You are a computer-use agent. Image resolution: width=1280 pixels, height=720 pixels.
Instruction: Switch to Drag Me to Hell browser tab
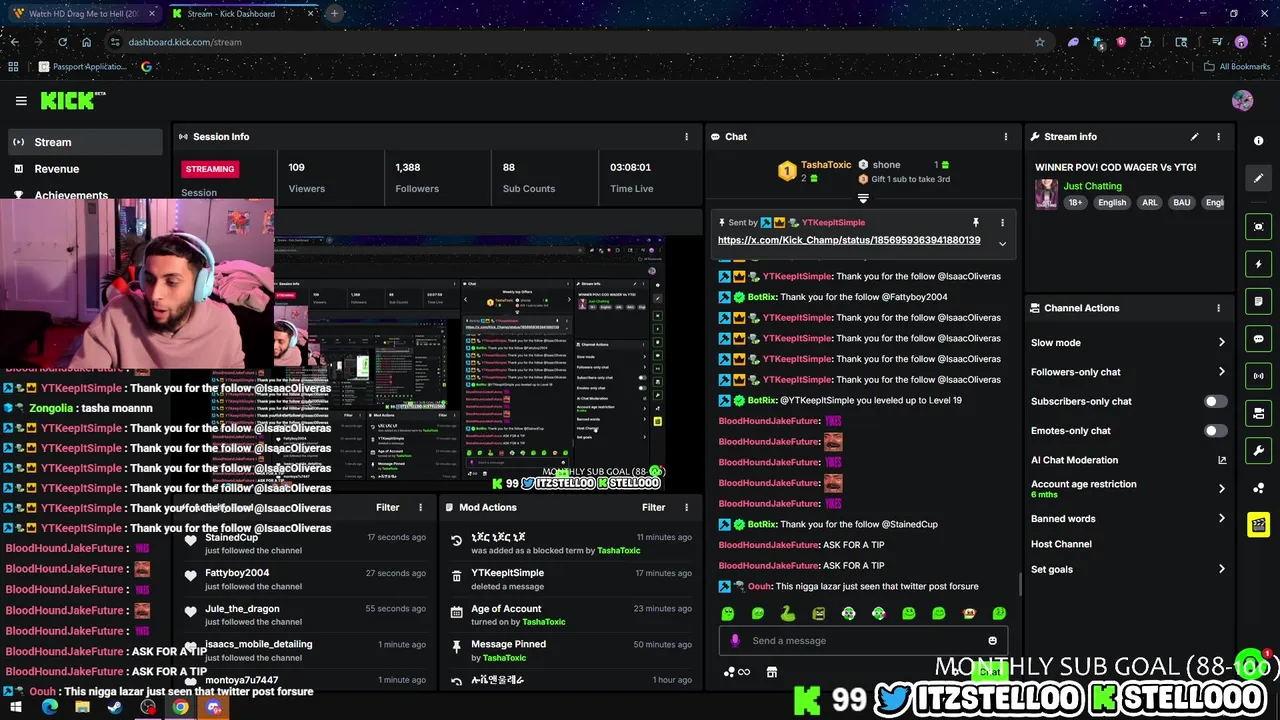point(83,14)
